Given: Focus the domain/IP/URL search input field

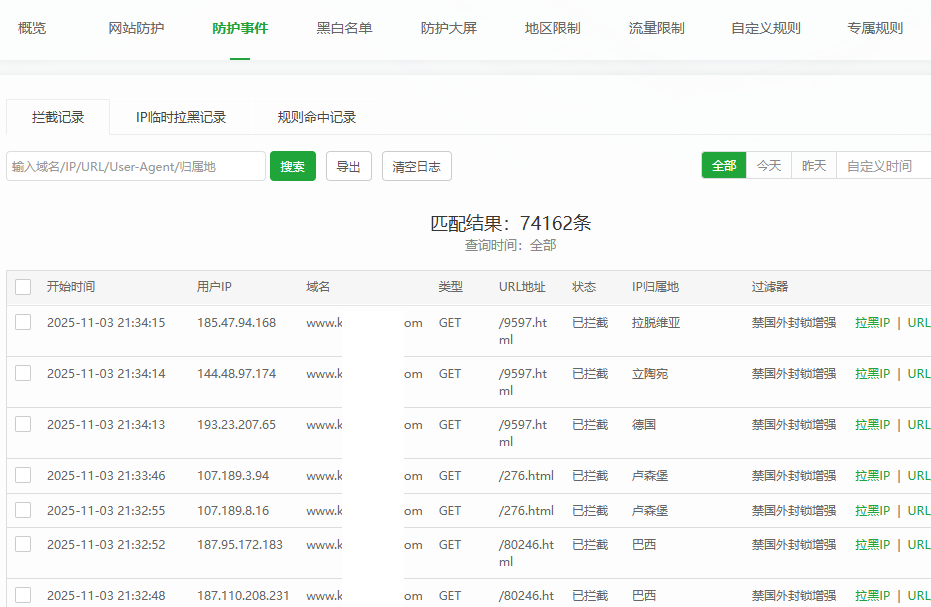Looking at the screenshot, I should 136,166.
